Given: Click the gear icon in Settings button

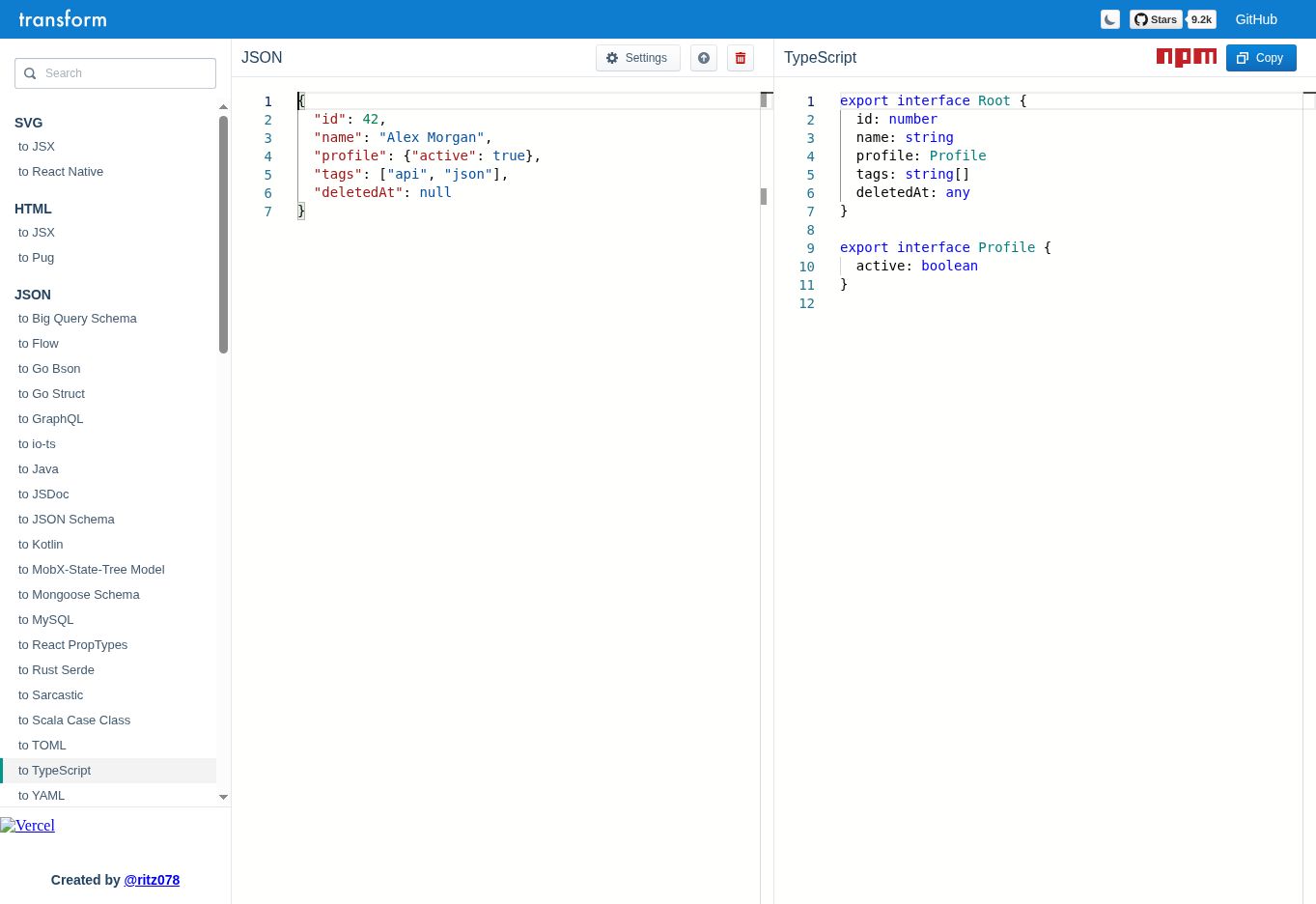Looking at the screenshot, I should coord(612,58).
